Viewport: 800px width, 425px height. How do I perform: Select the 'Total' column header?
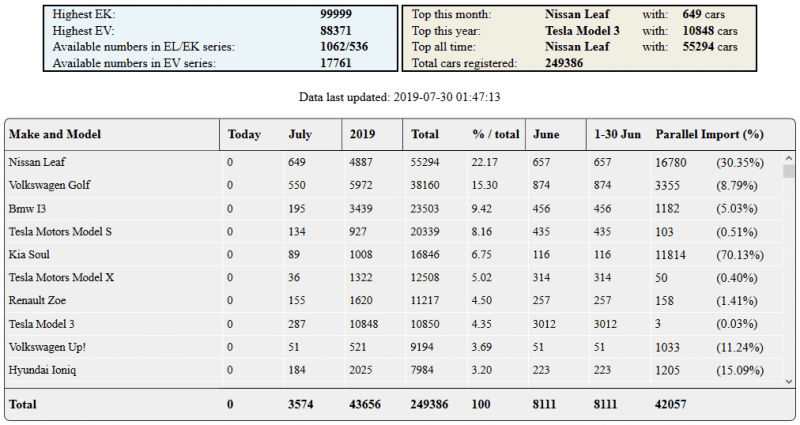coord(424,135)
